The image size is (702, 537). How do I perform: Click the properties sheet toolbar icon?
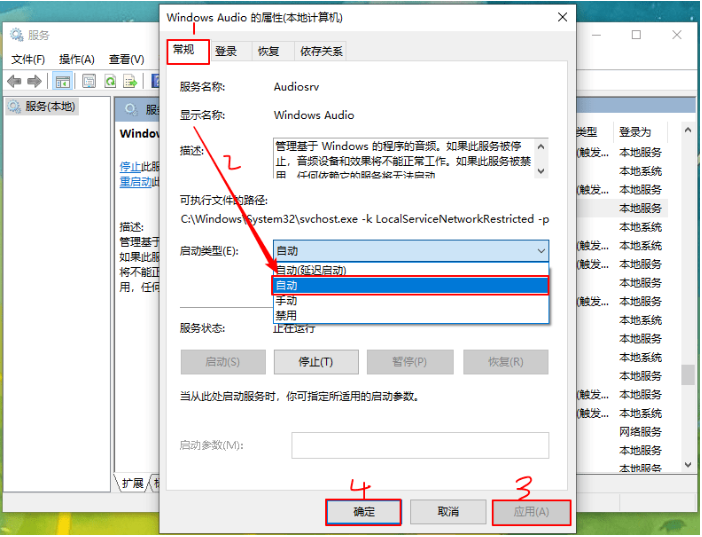coord(89,82)
